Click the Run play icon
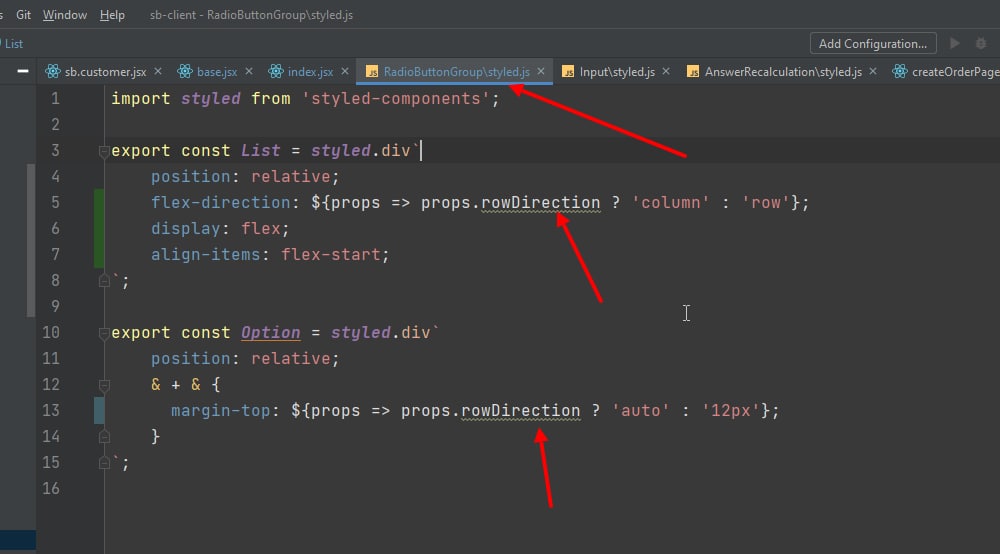This screenshot has height=554, width=1000. 955,43
